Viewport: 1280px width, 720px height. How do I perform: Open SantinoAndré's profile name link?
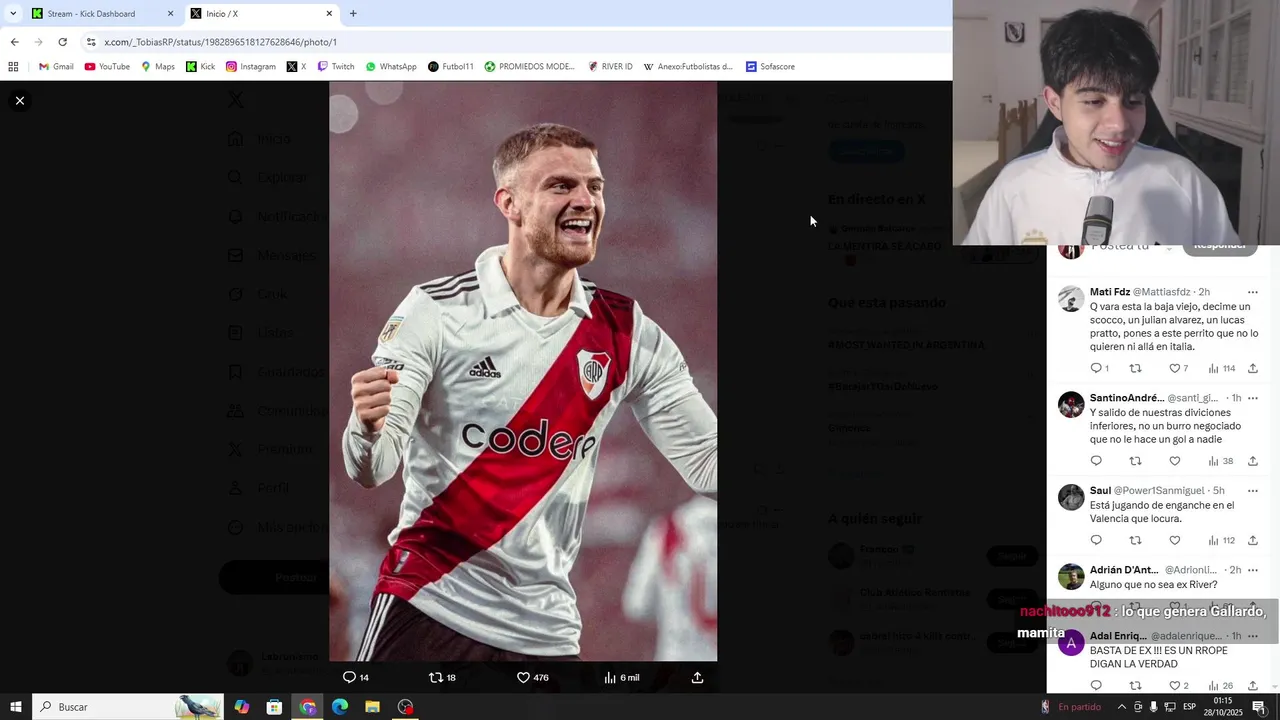click(1127, 398)
